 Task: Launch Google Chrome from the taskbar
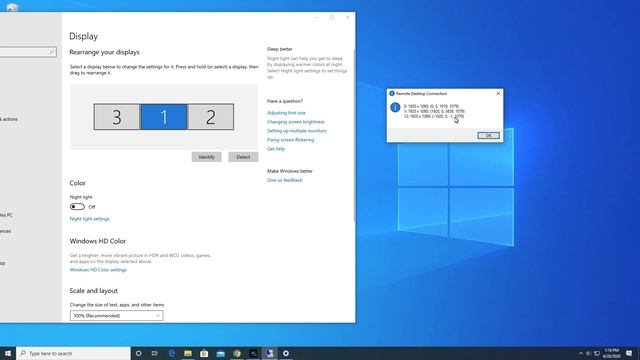pyautogui.click(x=237, y=353)
